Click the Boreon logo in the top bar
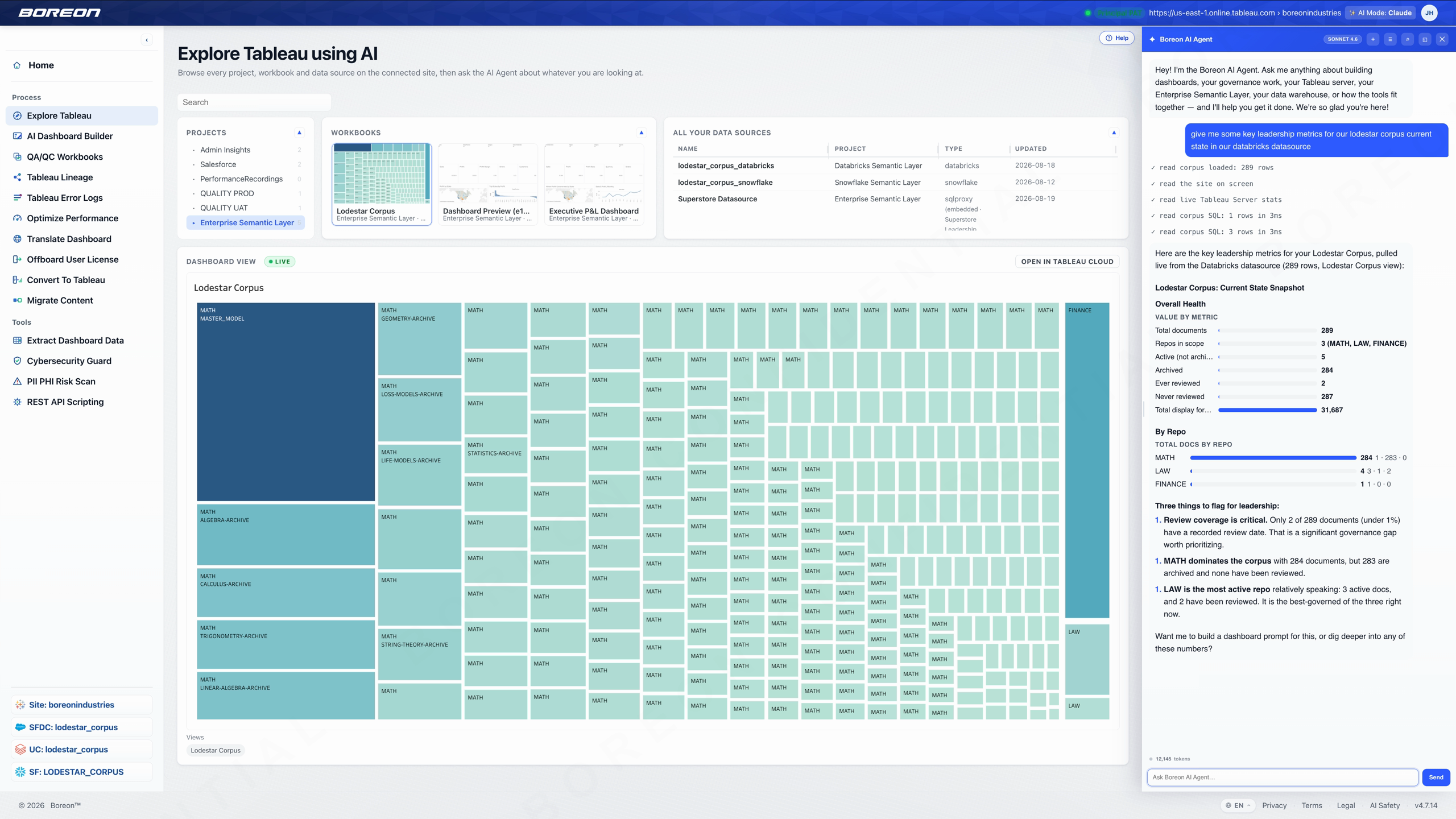 pos(60,13)
